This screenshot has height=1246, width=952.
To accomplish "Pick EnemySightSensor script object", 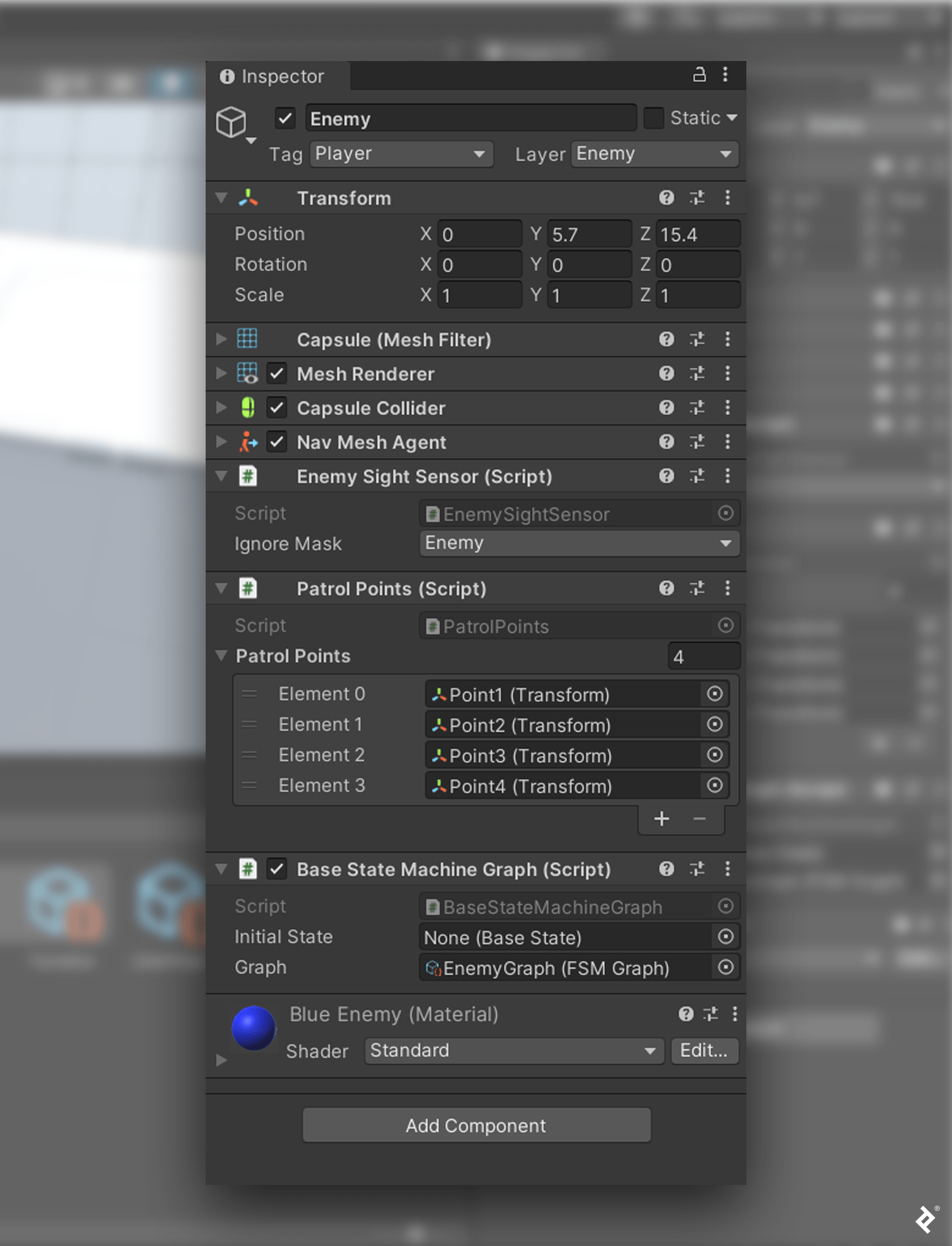I will tap(726, 513).
